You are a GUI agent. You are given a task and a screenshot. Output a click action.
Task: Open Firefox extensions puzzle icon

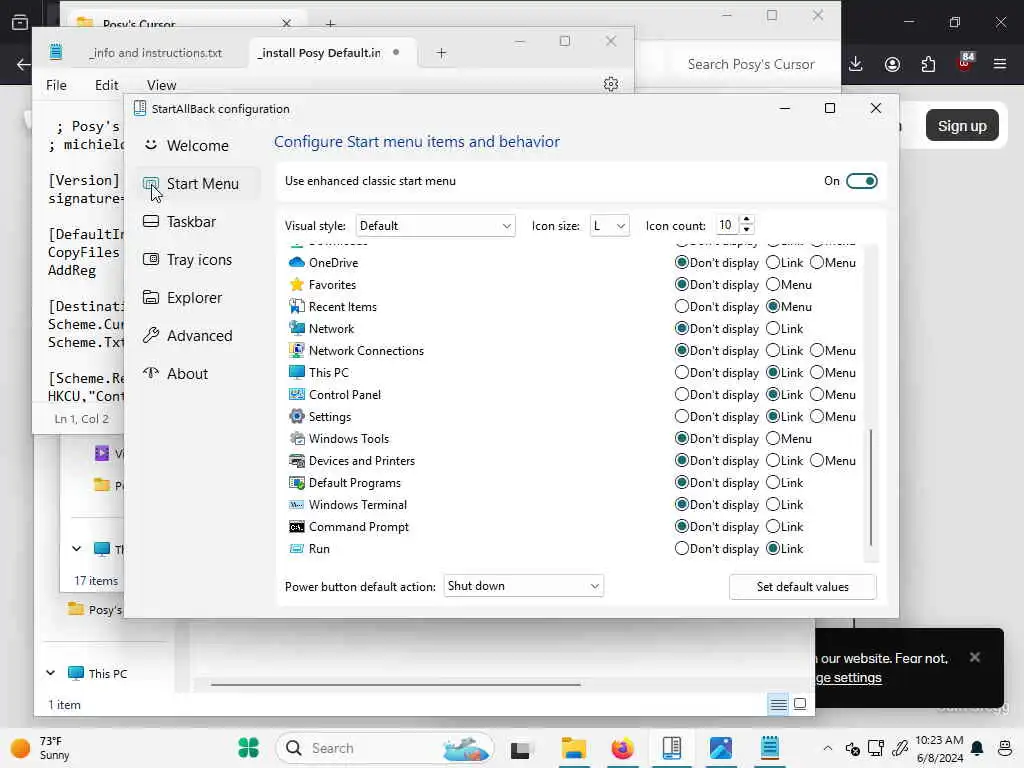point(928,64)
